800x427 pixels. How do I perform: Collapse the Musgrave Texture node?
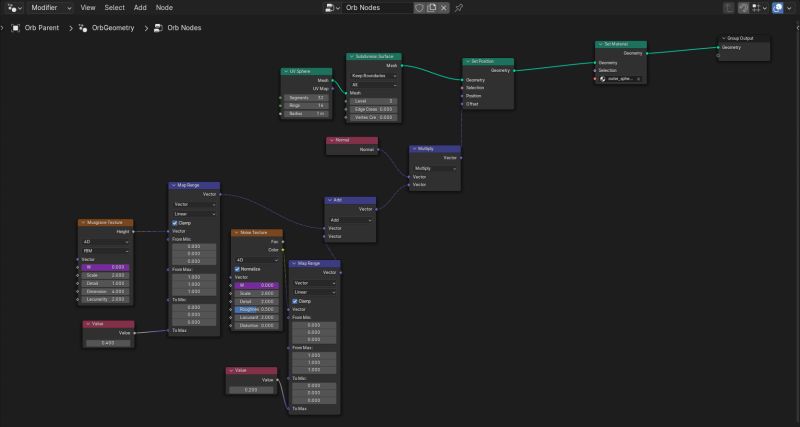[83, 222]
